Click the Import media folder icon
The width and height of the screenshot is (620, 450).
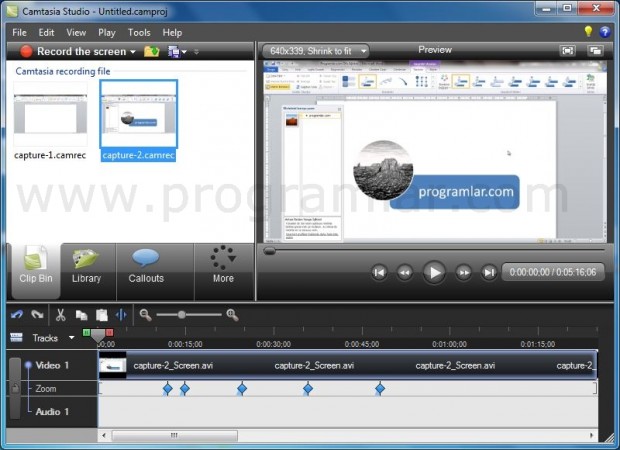tap(151, 51)
